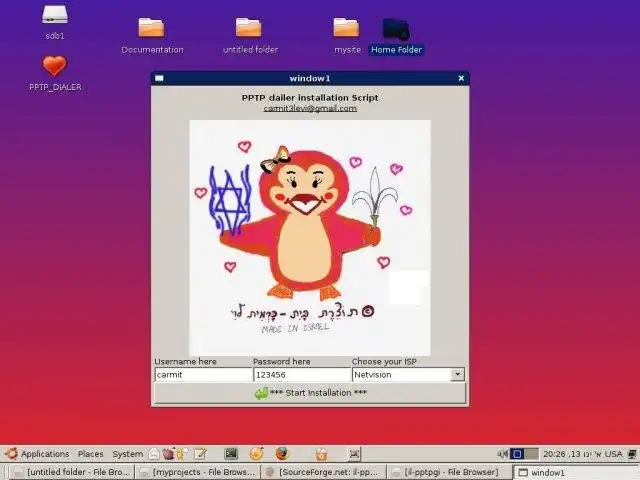Switch to SourceForge.net browser taskbar window
The width and height of the screenshot is (640, 480).
324,472
